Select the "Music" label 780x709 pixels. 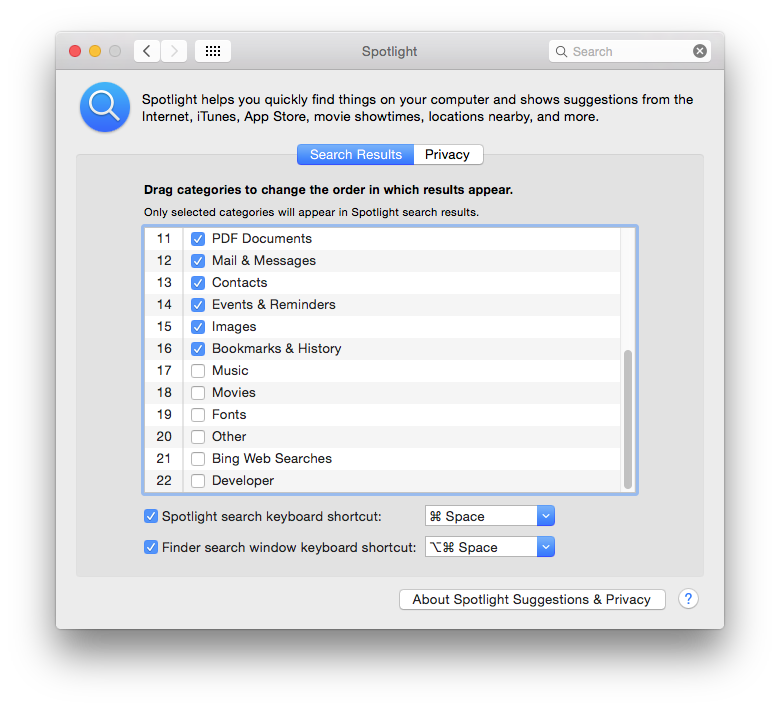pos(230,371)
